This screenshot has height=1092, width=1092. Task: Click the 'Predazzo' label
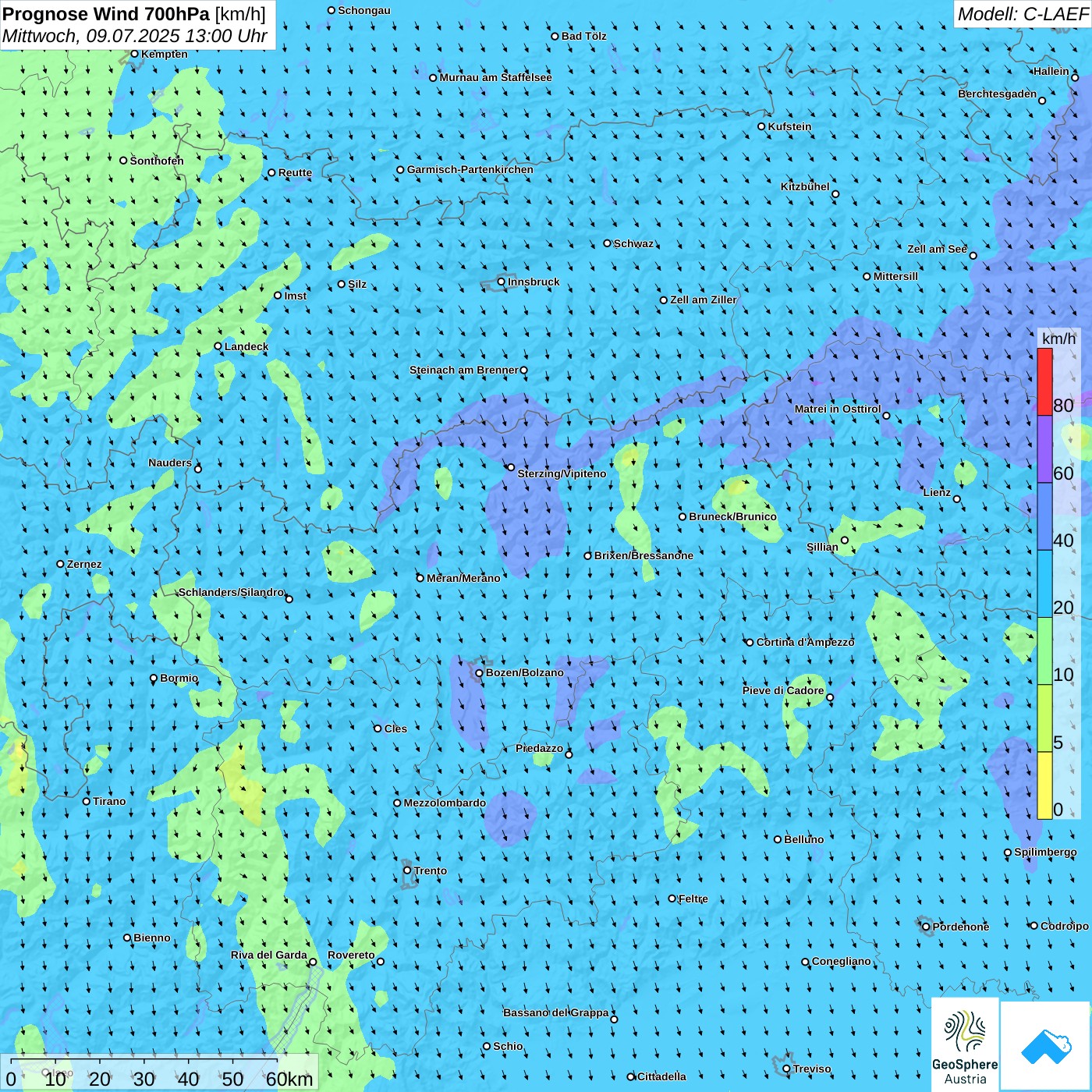(540, 748)
